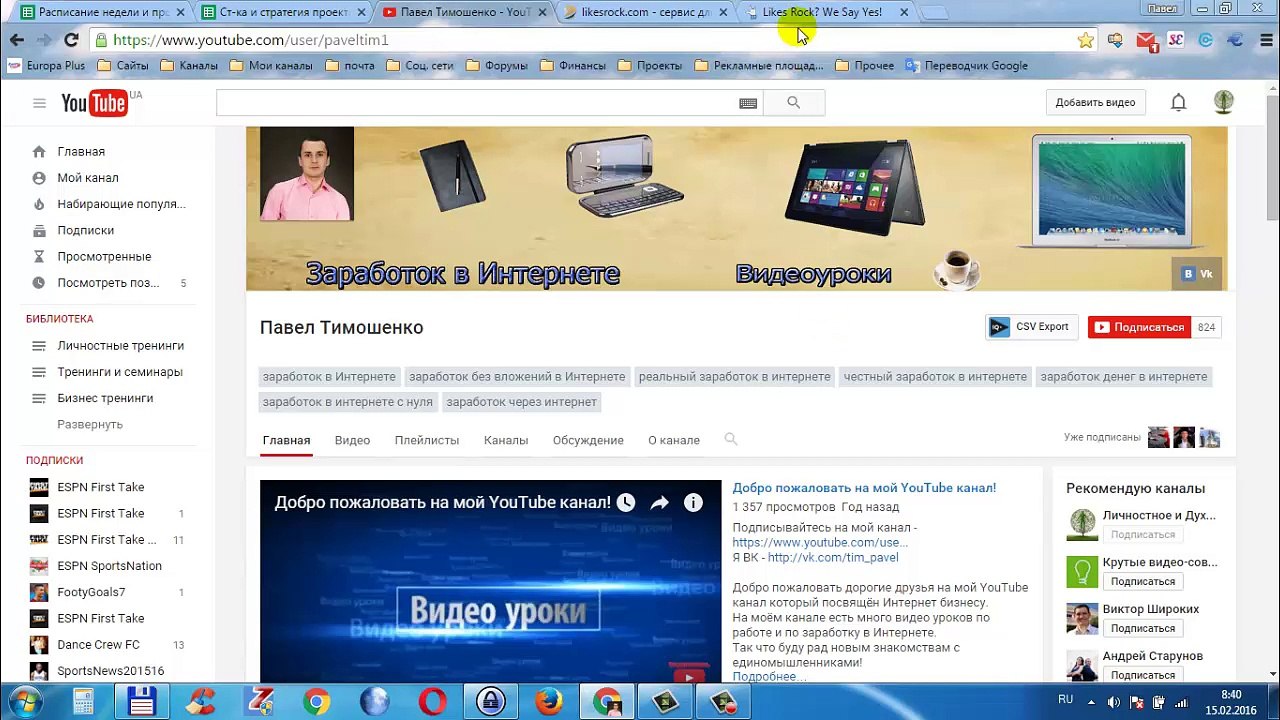Open the notifications bell
Viewport: 1280px width, 720px height.
1179,102
